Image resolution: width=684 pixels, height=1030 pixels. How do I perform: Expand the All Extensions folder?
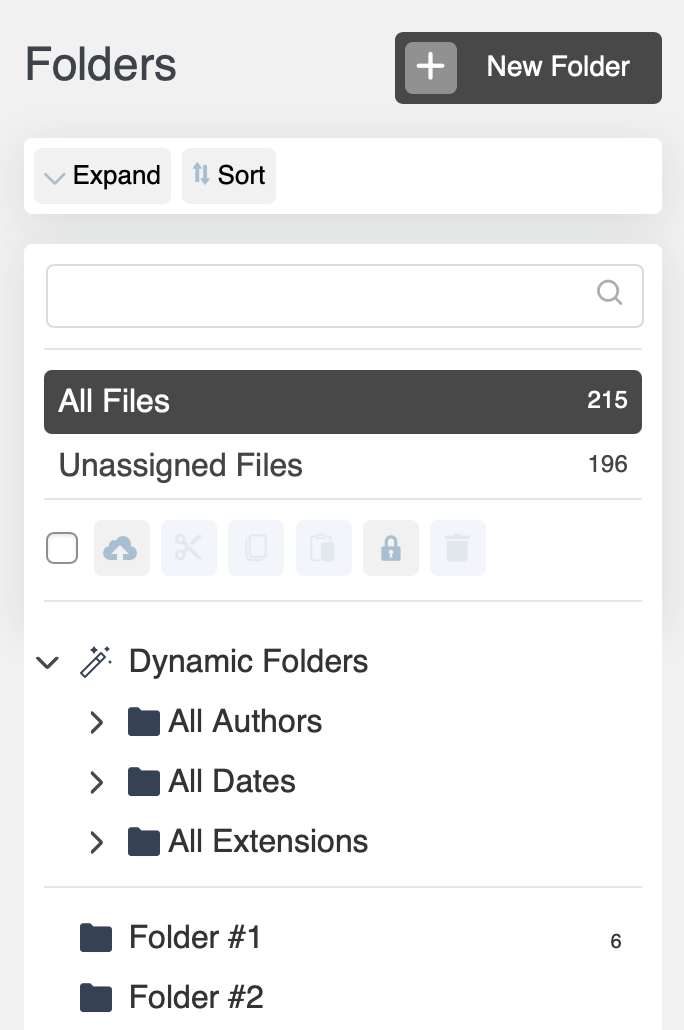(96, 842)
